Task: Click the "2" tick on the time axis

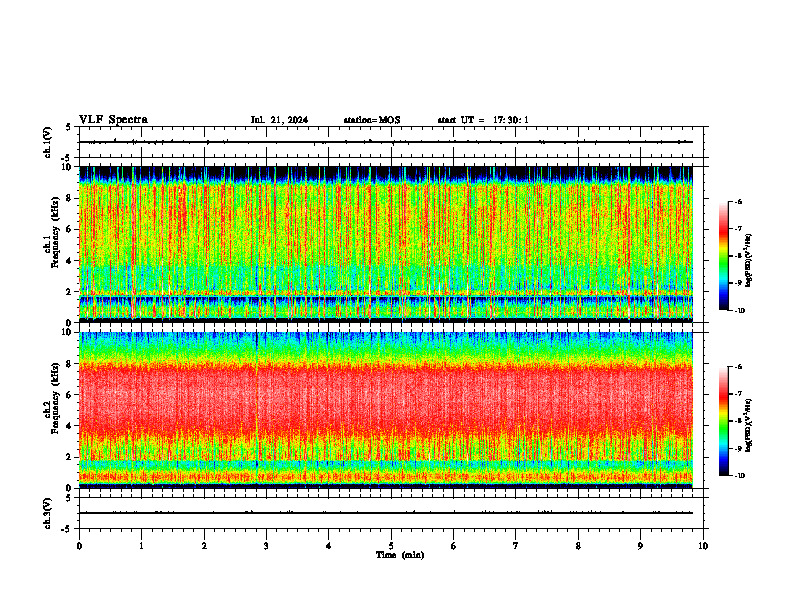Action: 204,546
